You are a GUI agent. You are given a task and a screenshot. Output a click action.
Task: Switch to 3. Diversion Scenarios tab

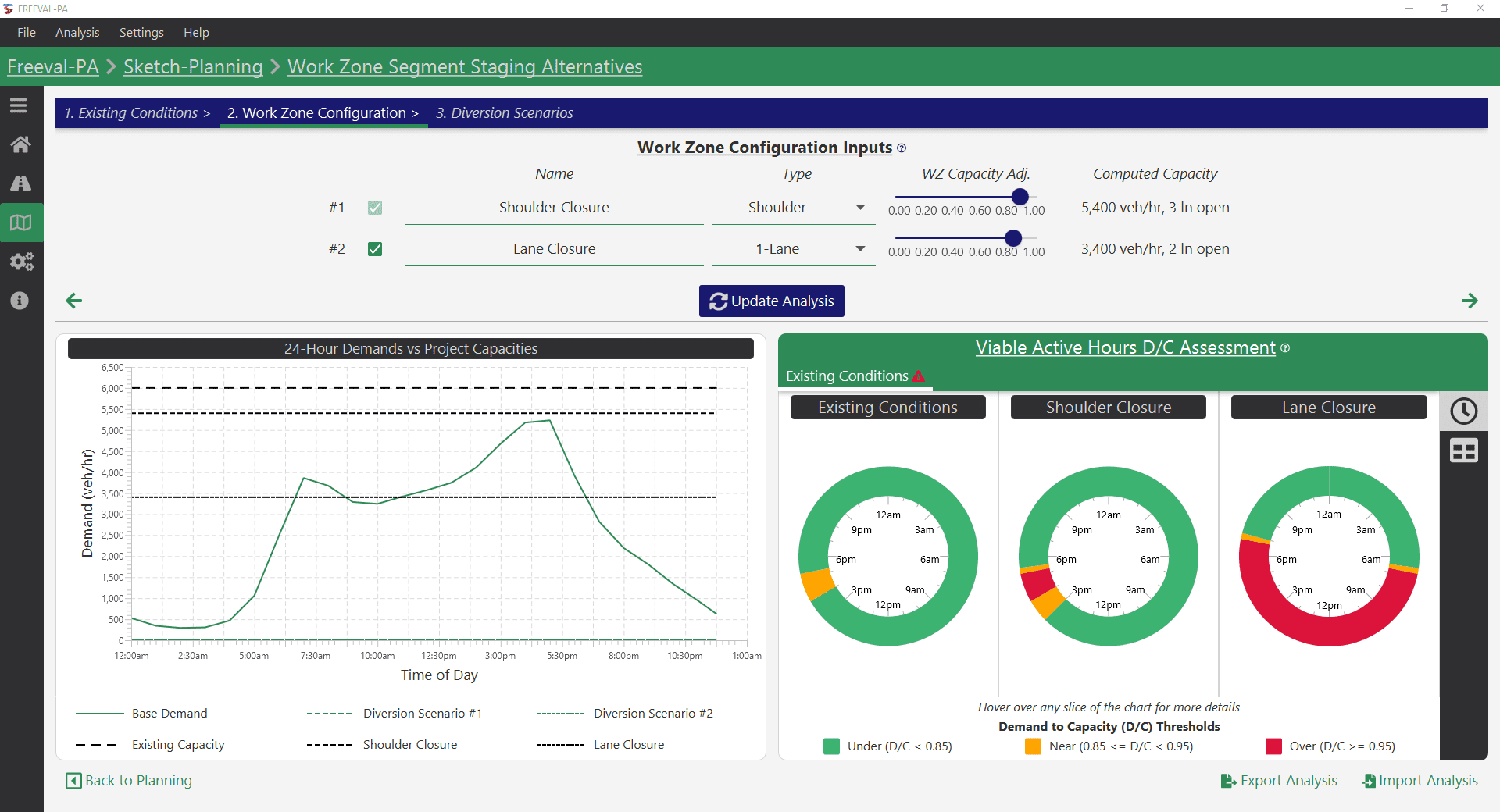(505, 113)
